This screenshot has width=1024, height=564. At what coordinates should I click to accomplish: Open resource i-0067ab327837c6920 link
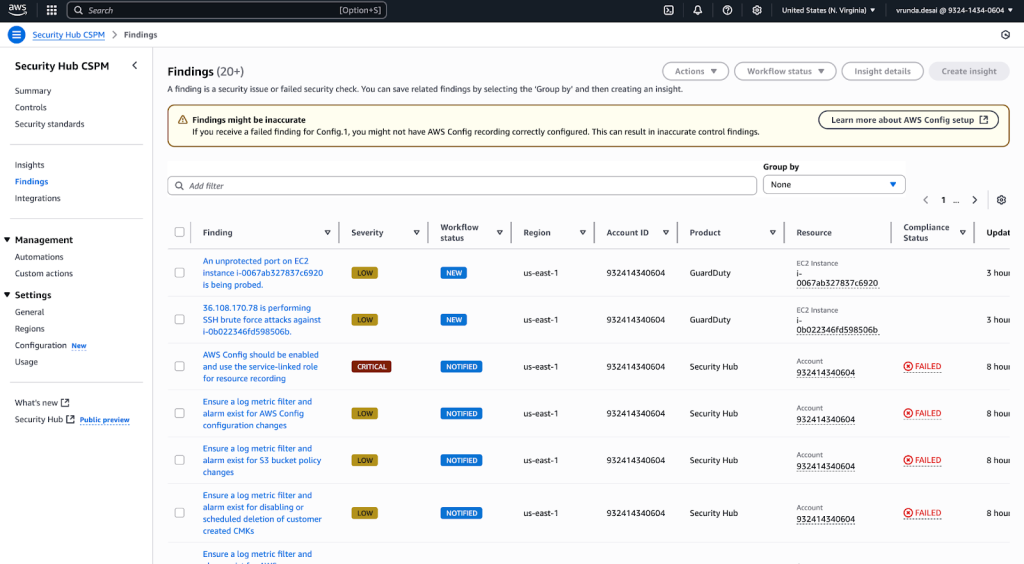click(837, 278)
